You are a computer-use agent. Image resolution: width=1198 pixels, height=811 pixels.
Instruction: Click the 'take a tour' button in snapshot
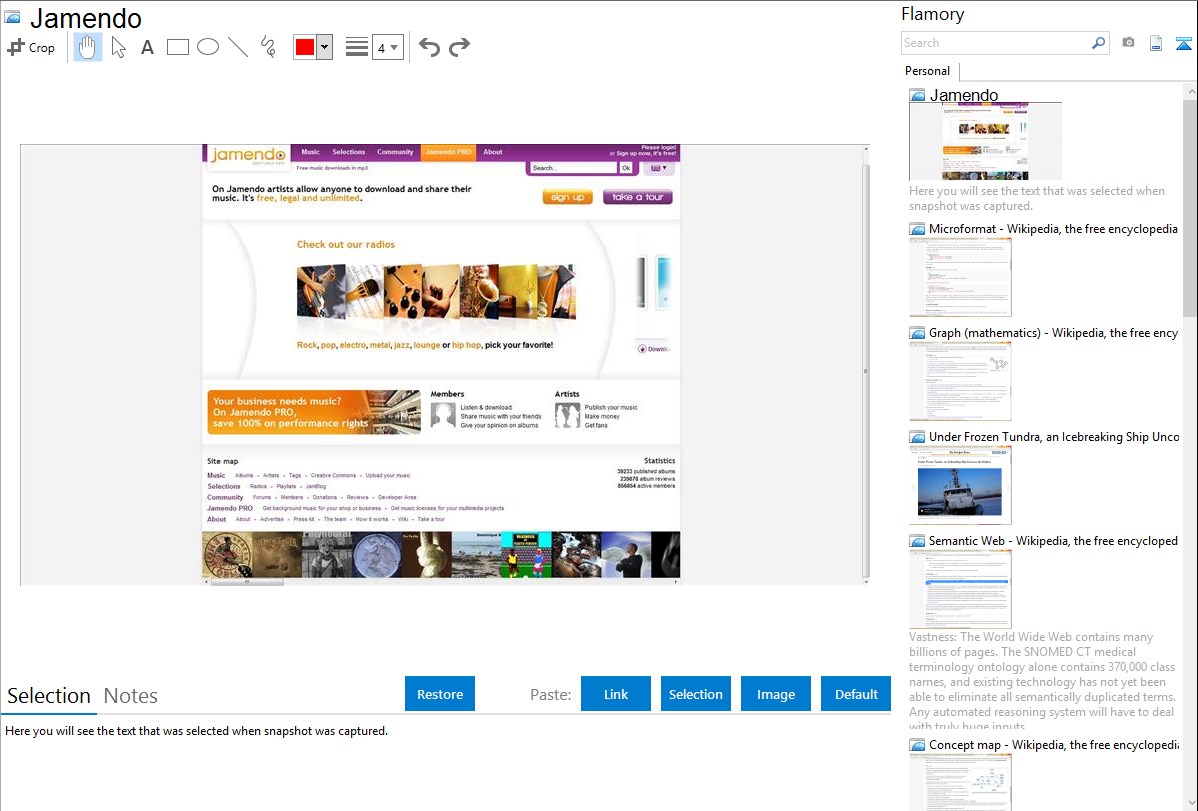638,197
